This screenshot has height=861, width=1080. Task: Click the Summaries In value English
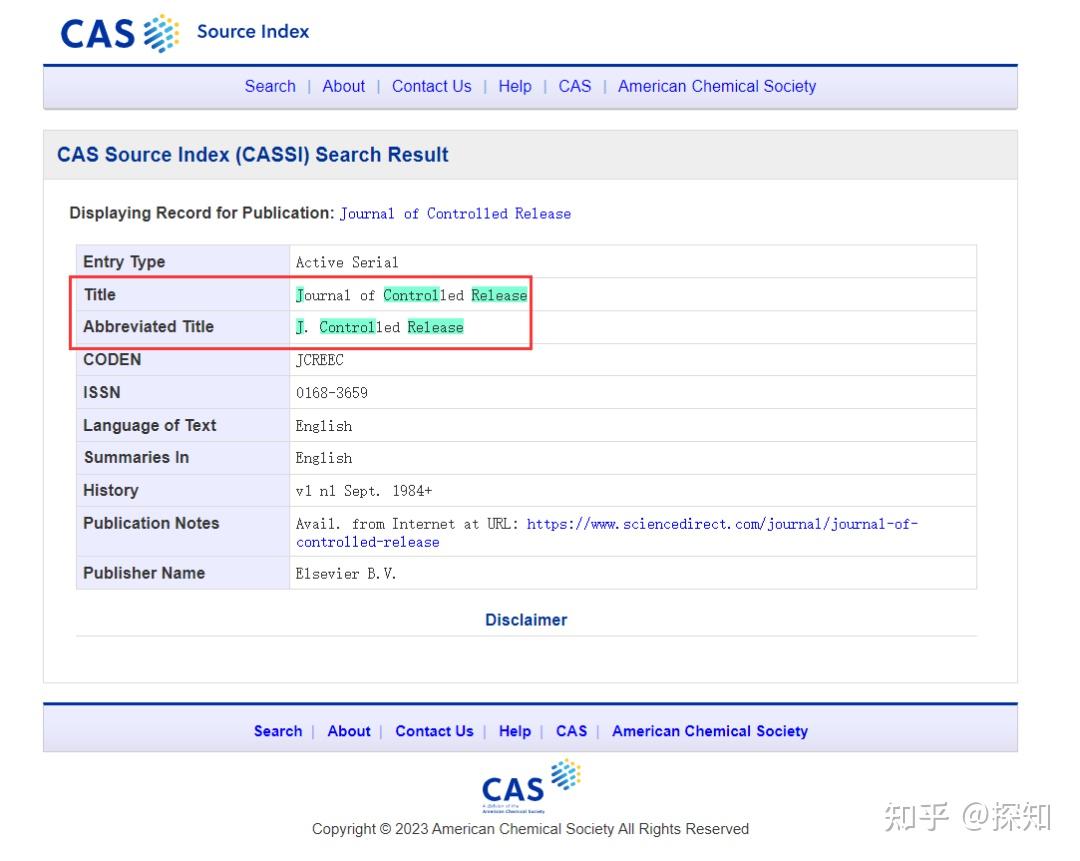click(x=324, y=459)
